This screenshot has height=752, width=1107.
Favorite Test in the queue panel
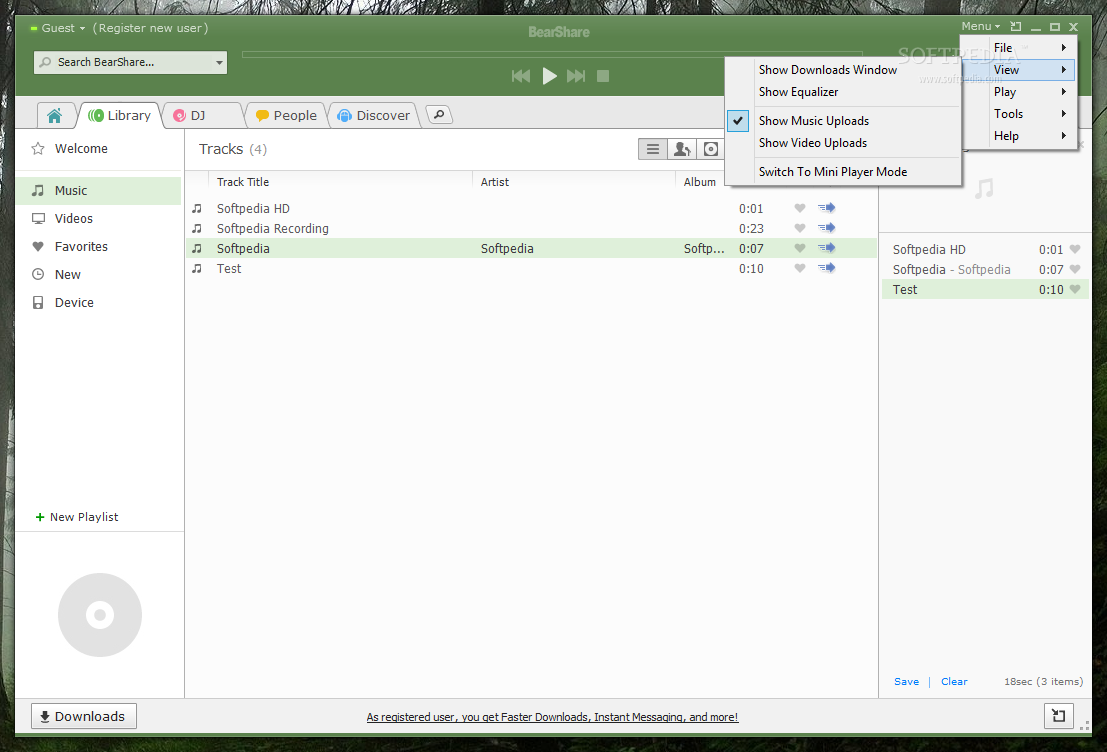click(x=1075, y=289)
